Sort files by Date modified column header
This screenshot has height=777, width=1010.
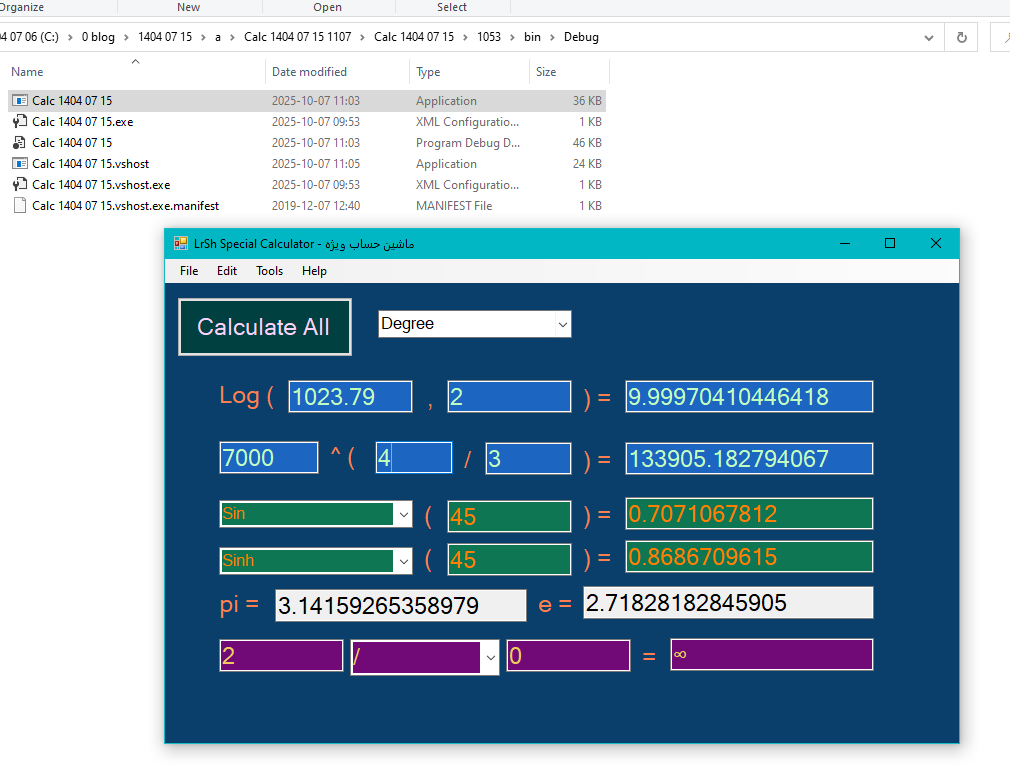(309, 72)
